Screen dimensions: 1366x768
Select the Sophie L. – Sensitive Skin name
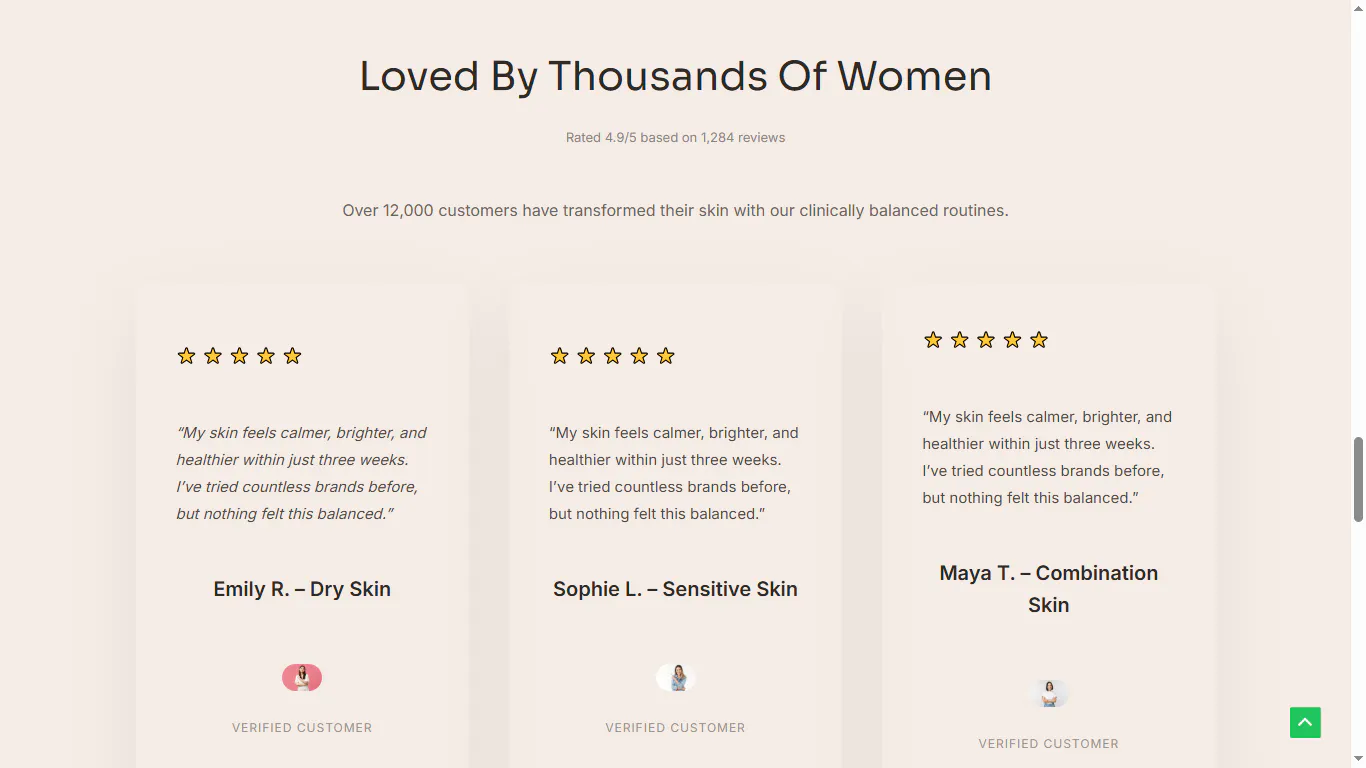(675, 589)
